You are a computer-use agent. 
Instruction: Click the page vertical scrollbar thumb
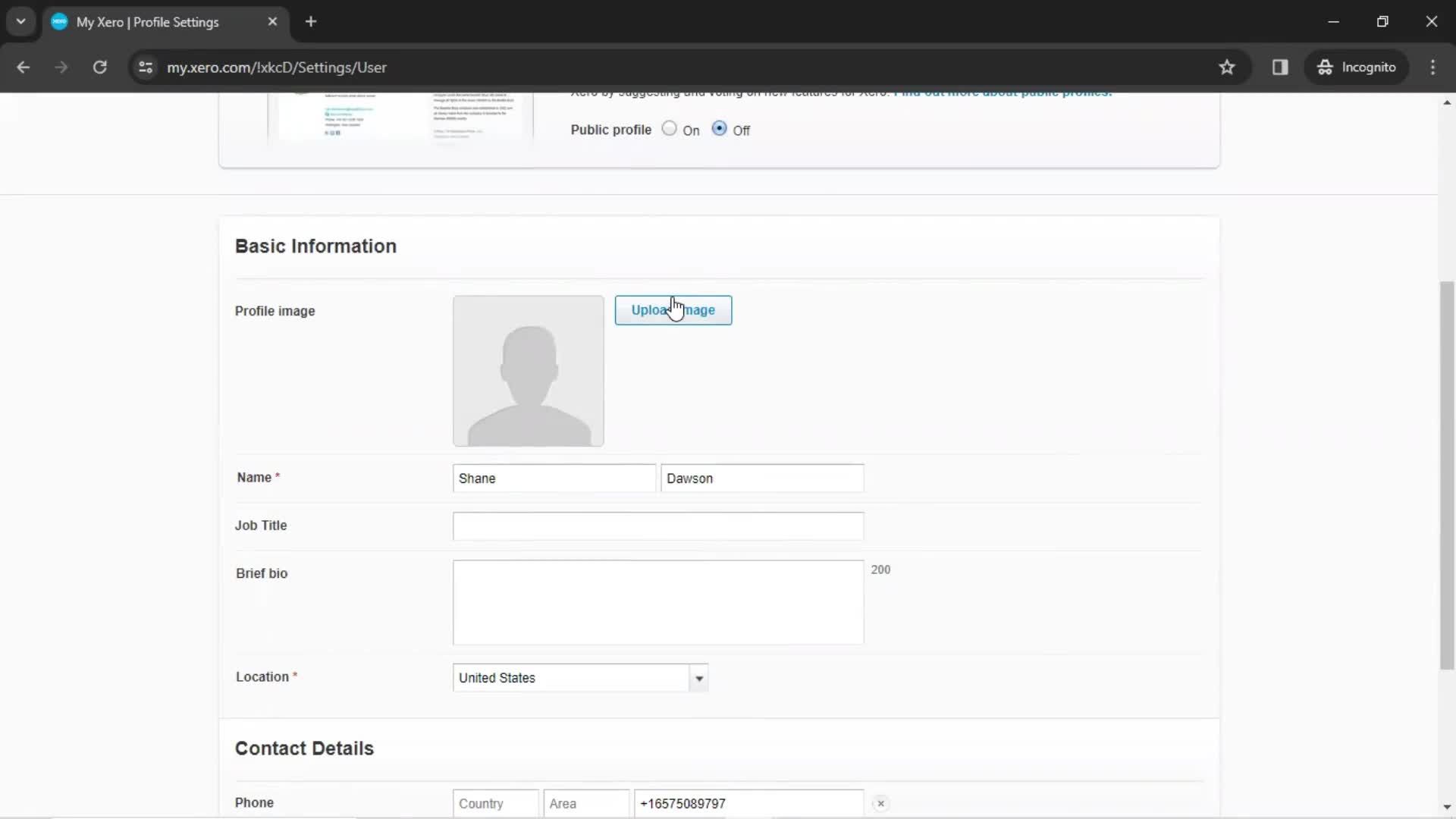[1447, 475]
